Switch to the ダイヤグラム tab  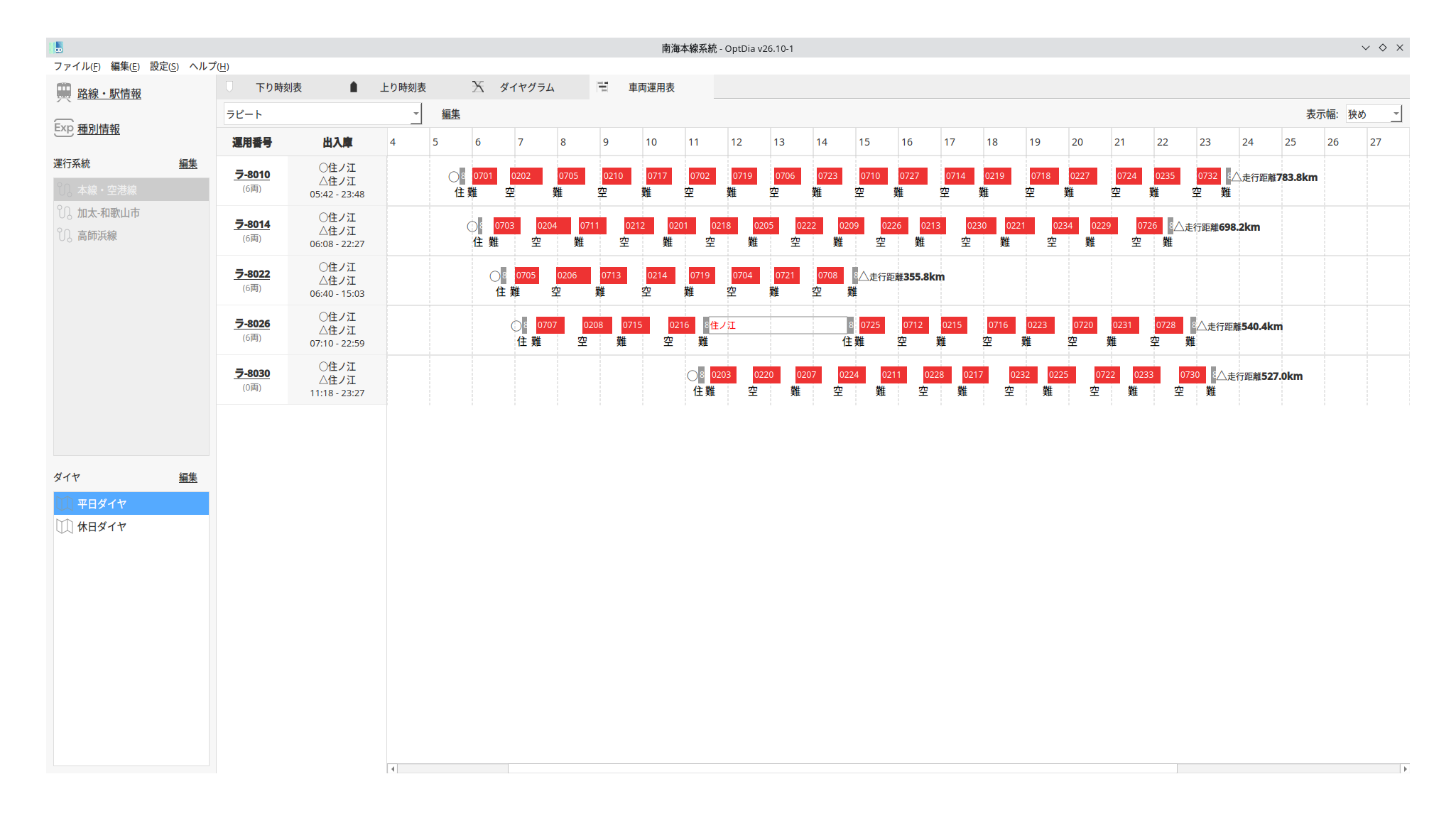click(x=527, y=87)
